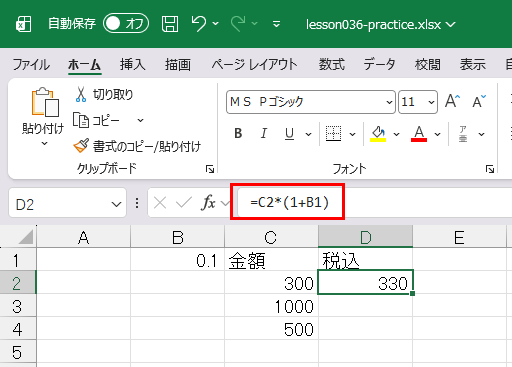Open the コピー dropdown arrow
The width and height of the screenshot is (512, 367).
point(140,120)
